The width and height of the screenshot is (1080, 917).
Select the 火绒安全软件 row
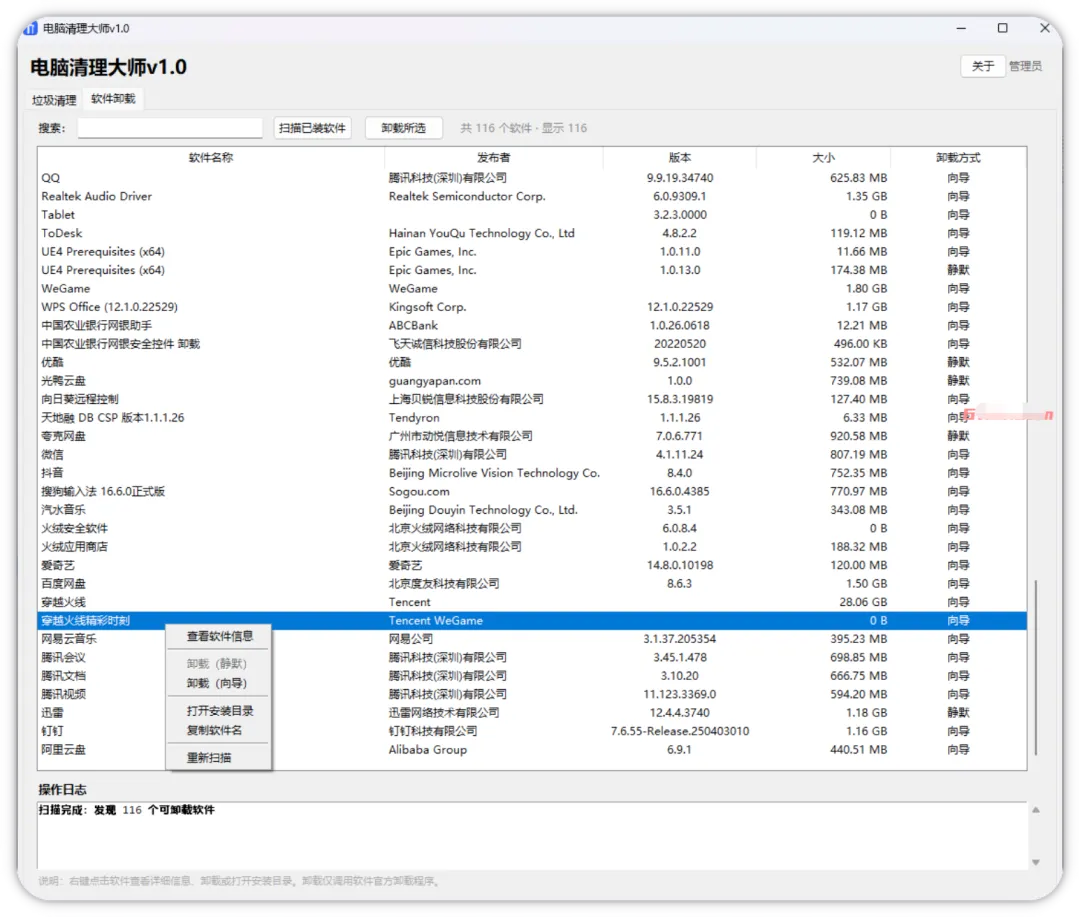tap(532, 528)
